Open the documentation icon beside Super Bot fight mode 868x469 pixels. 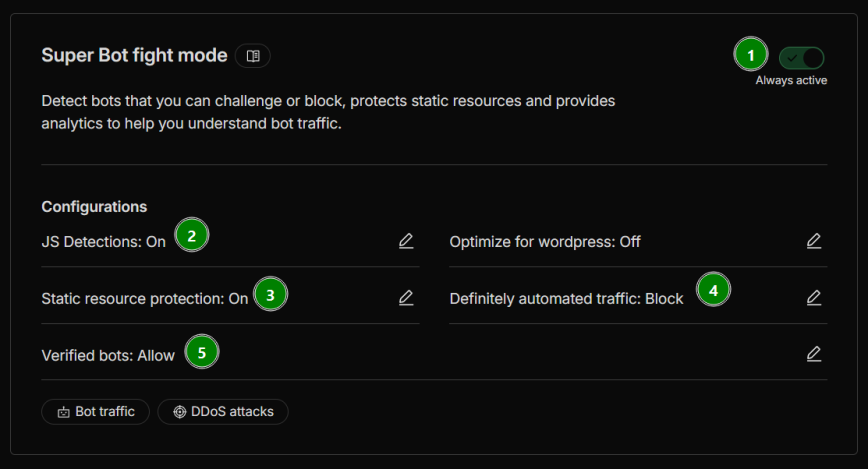click(x=253, y=56)
